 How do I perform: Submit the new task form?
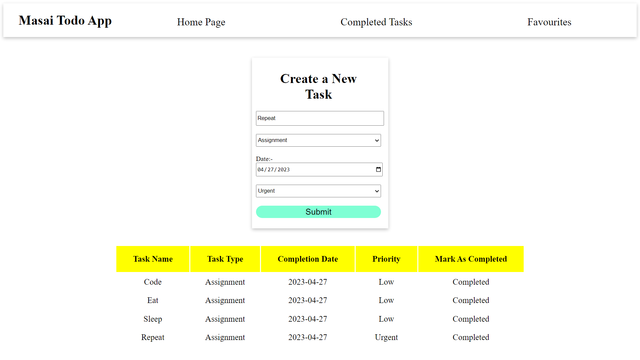318,212
